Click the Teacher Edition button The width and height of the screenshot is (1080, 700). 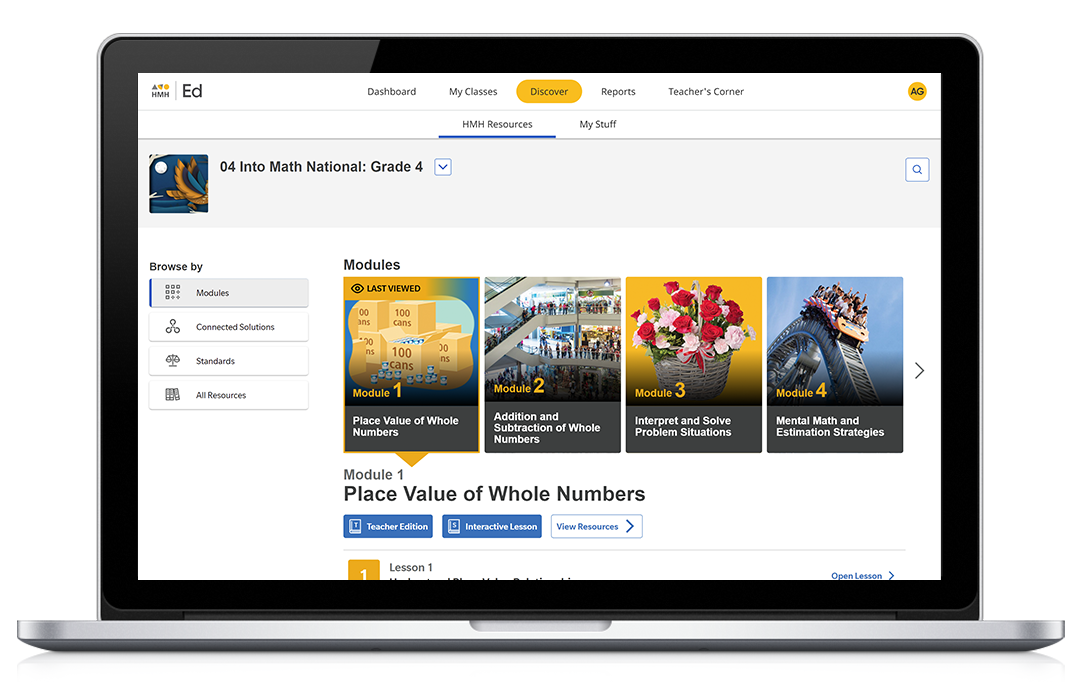(388, 526)
